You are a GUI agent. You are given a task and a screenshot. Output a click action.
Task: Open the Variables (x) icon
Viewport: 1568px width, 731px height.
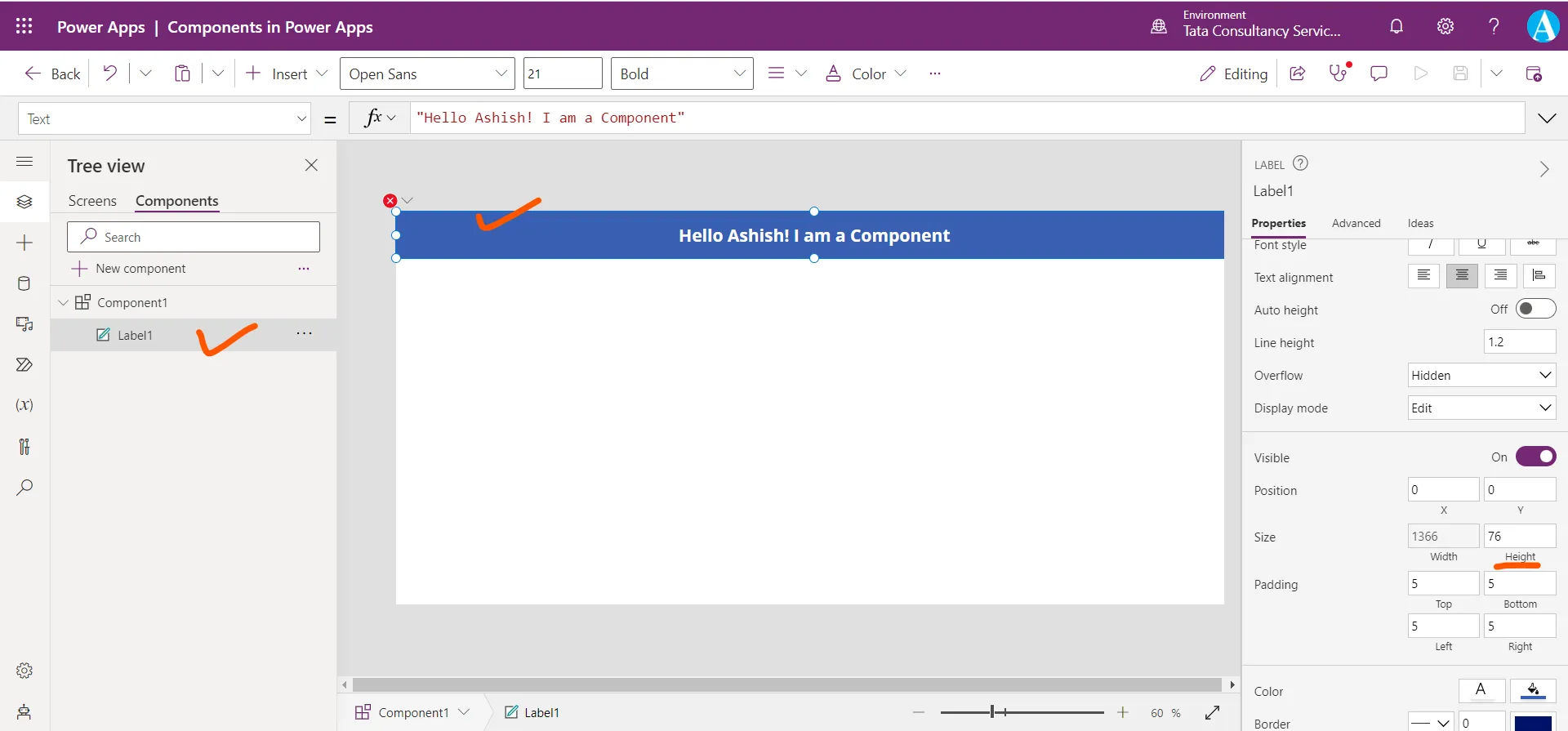coord(24,405)
